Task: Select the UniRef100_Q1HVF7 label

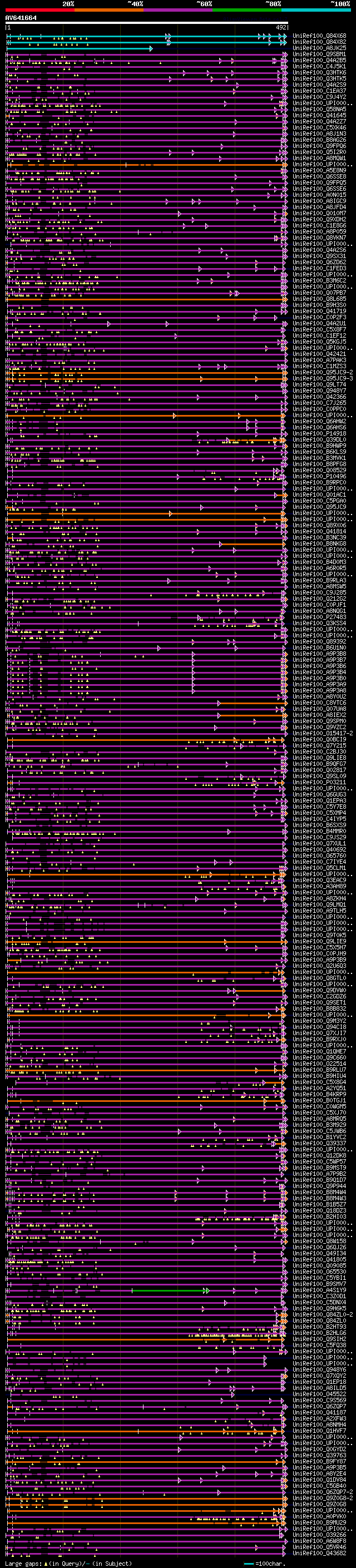Action: [x=319, y=1431]
